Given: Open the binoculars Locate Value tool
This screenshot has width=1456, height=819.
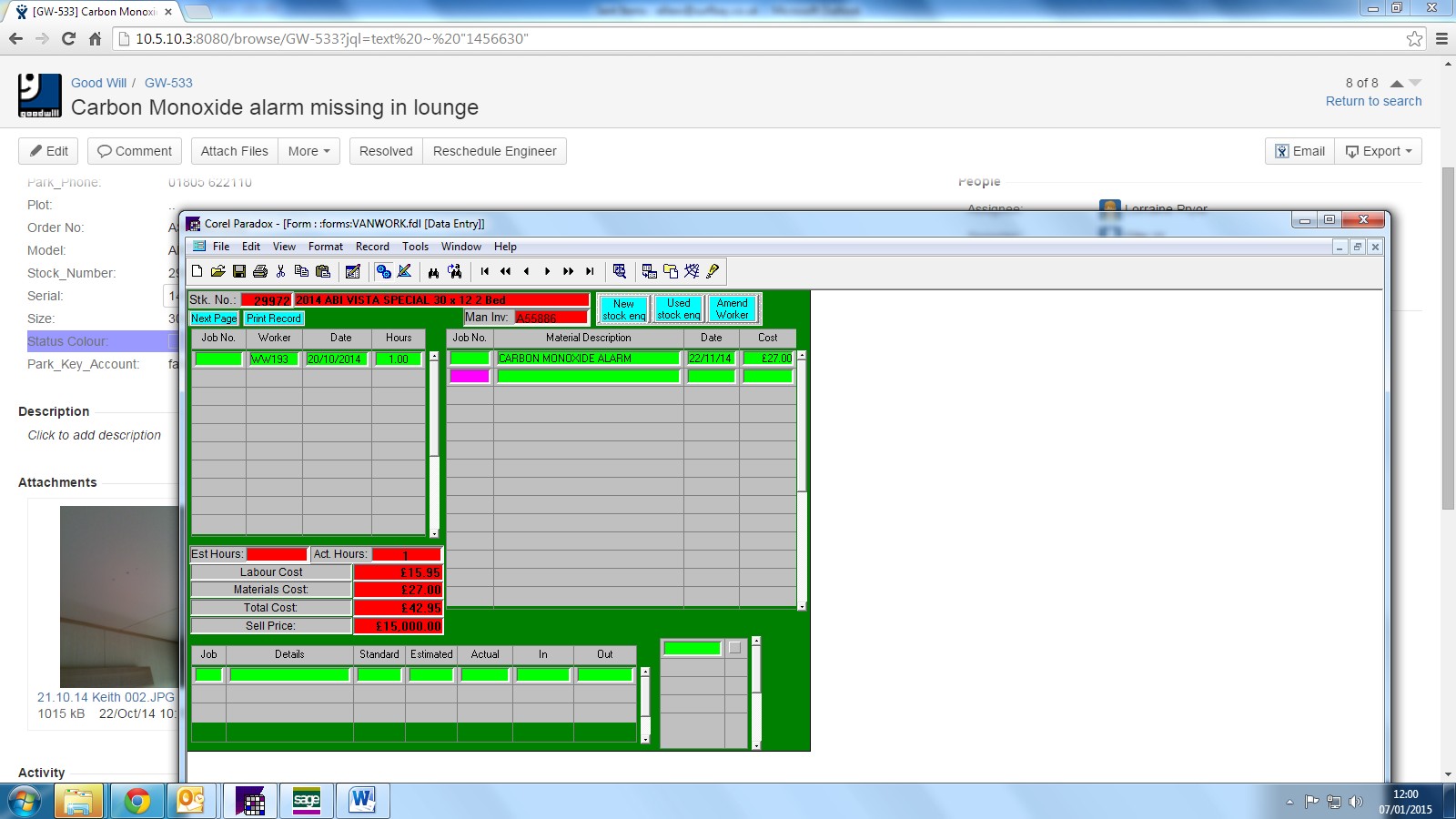Looking at the screenshot, I should pyautogui.click(x=433, y=271).
